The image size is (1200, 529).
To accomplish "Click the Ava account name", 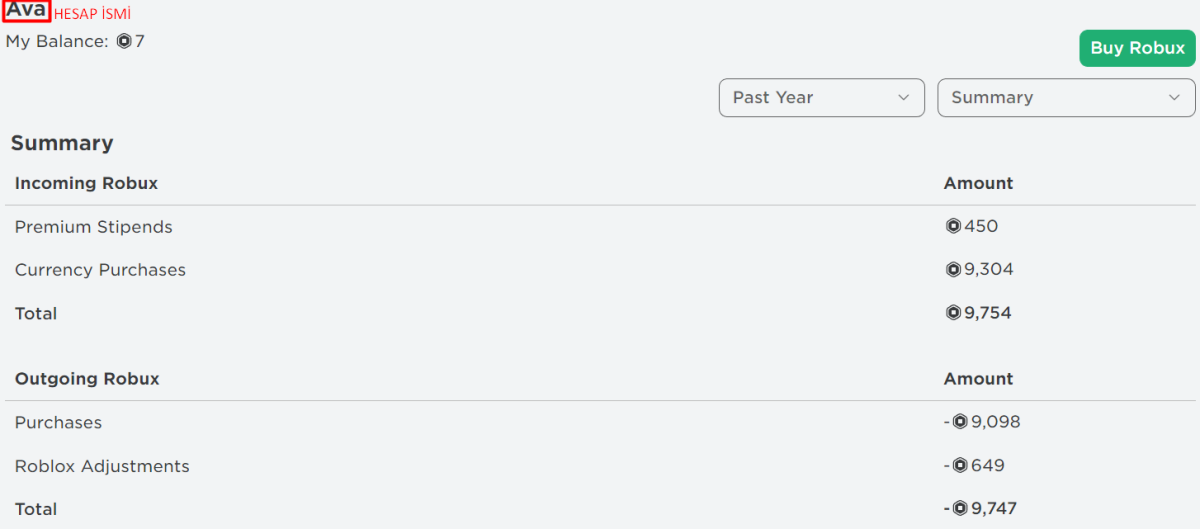I will (x=26, y=11).
